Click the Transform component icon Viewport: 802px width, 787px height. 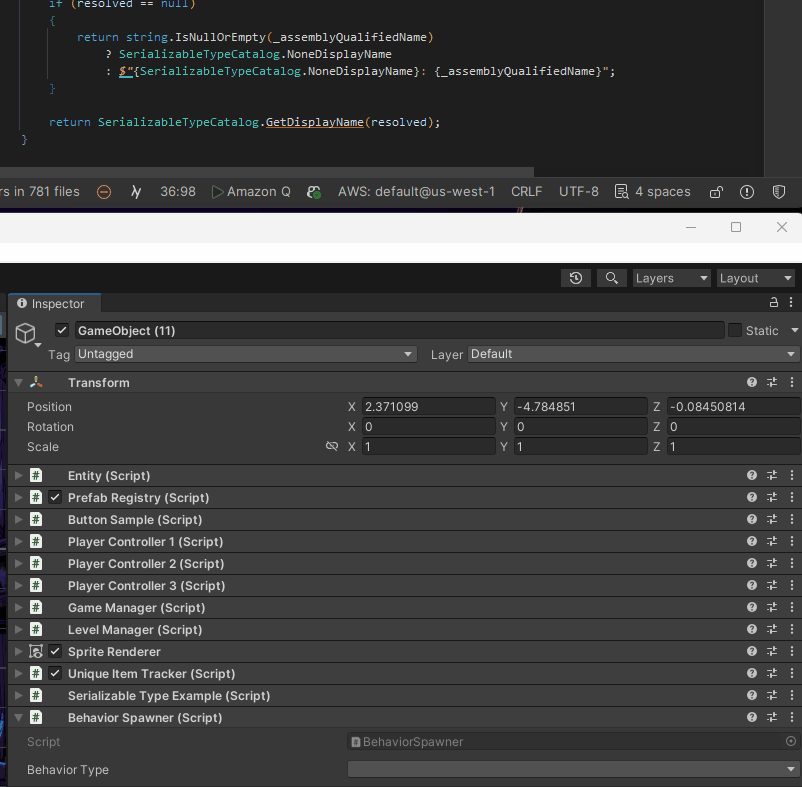pyautogui.click(x=36, y=381)
